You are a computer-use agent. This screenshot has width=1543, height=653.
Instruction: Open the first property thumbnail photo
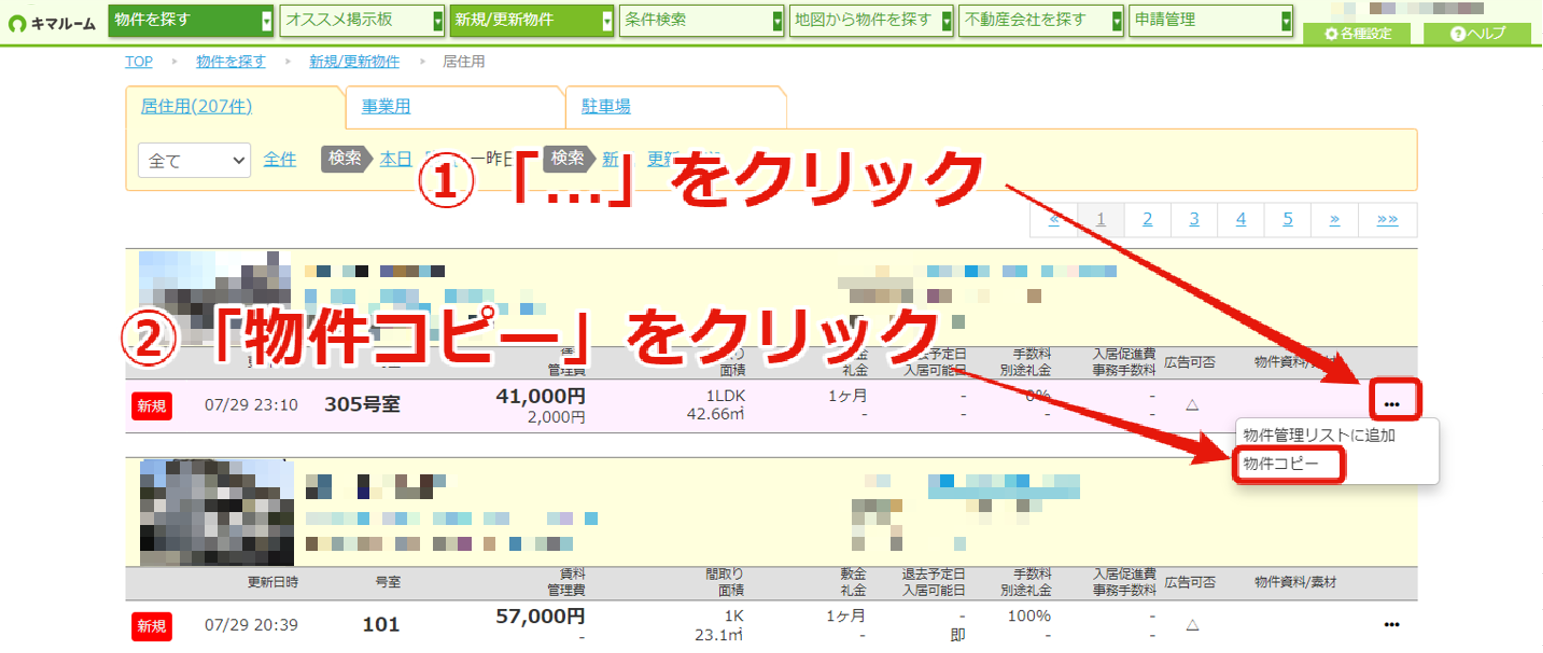(x=215, y=298)
